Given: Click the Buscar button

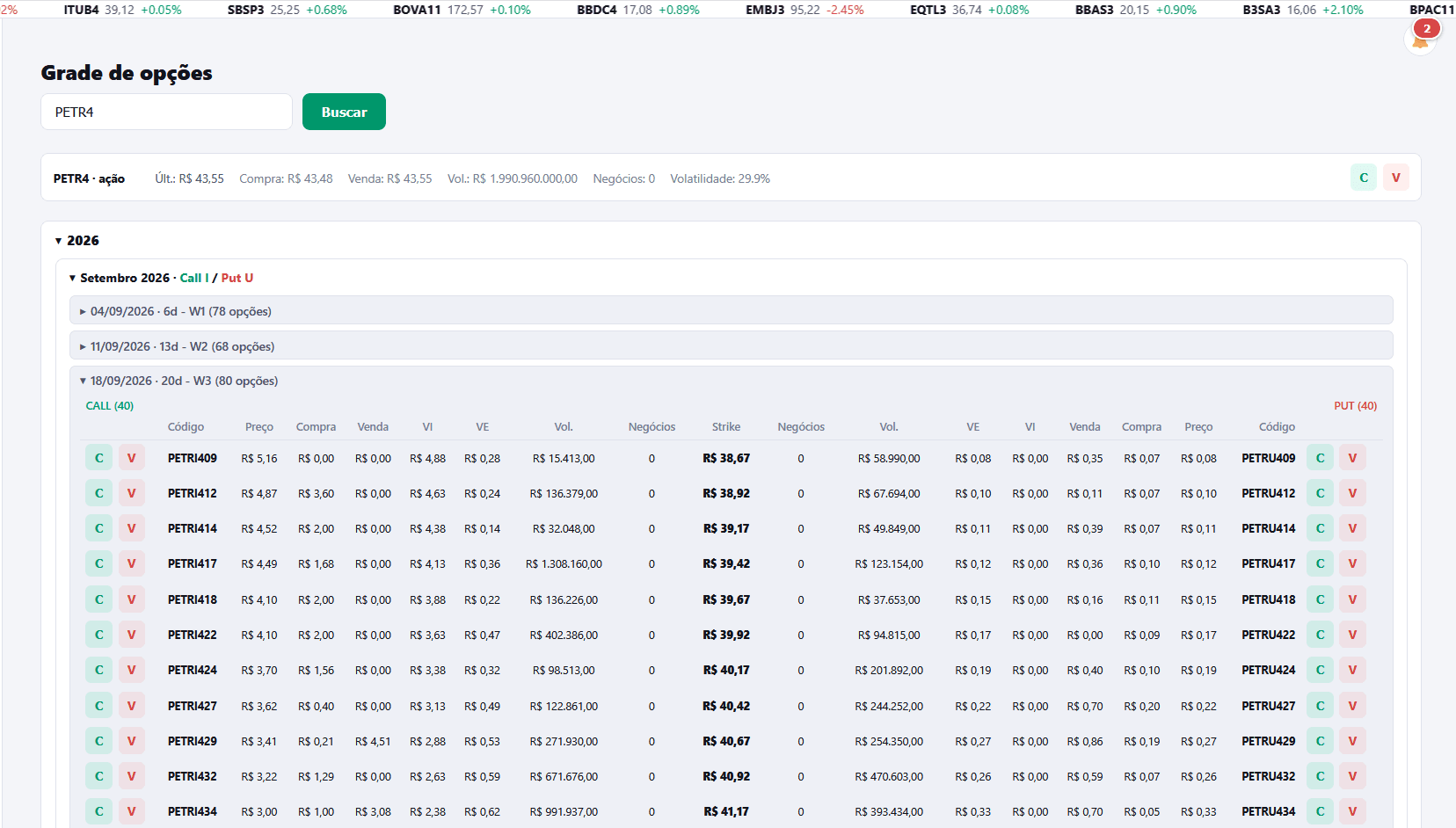Looking at the screenshot, I should 344,112.
